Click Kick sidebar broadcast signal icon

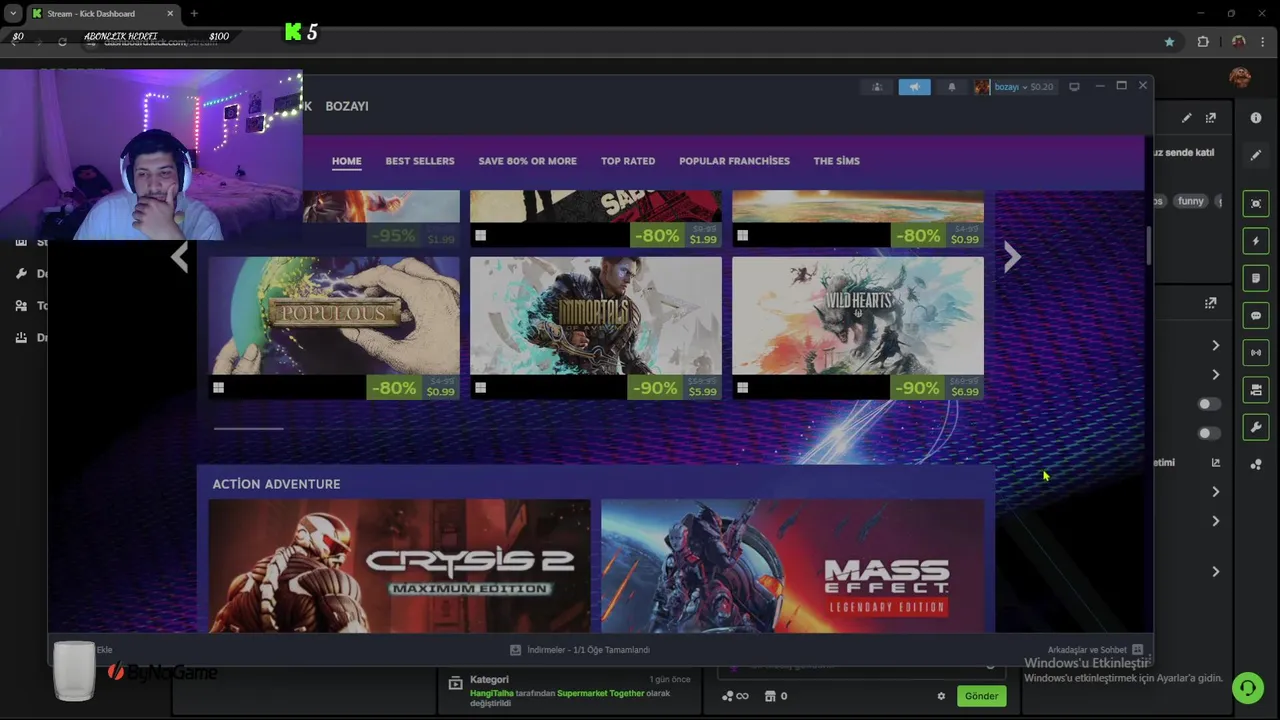coord(1256,353)
